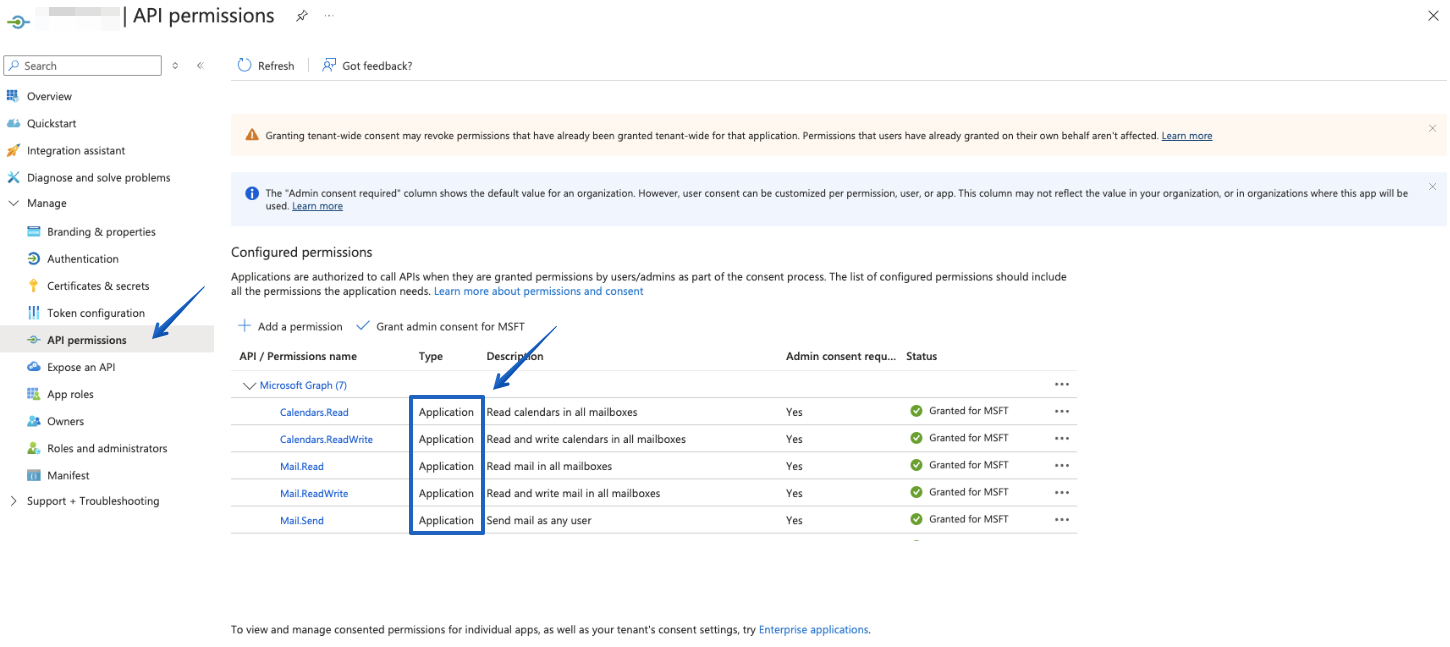1450x647 pixels.
Task: Click 'Send mail as any user' description
Action: point(539,520)
